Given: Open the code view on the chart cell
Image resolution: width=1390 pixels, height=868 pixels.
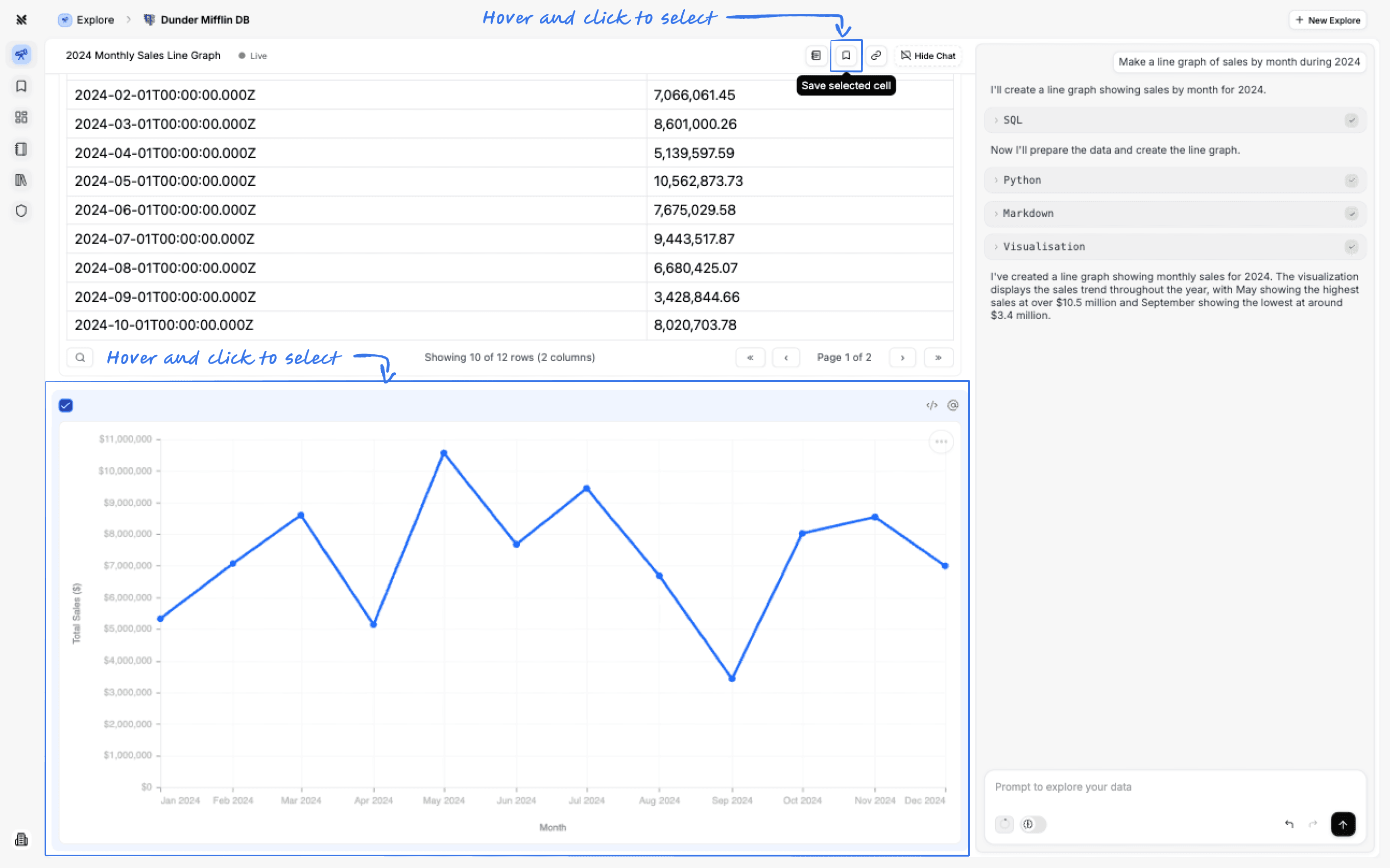Looking at the screenshot, I should [x=931, y=405].
